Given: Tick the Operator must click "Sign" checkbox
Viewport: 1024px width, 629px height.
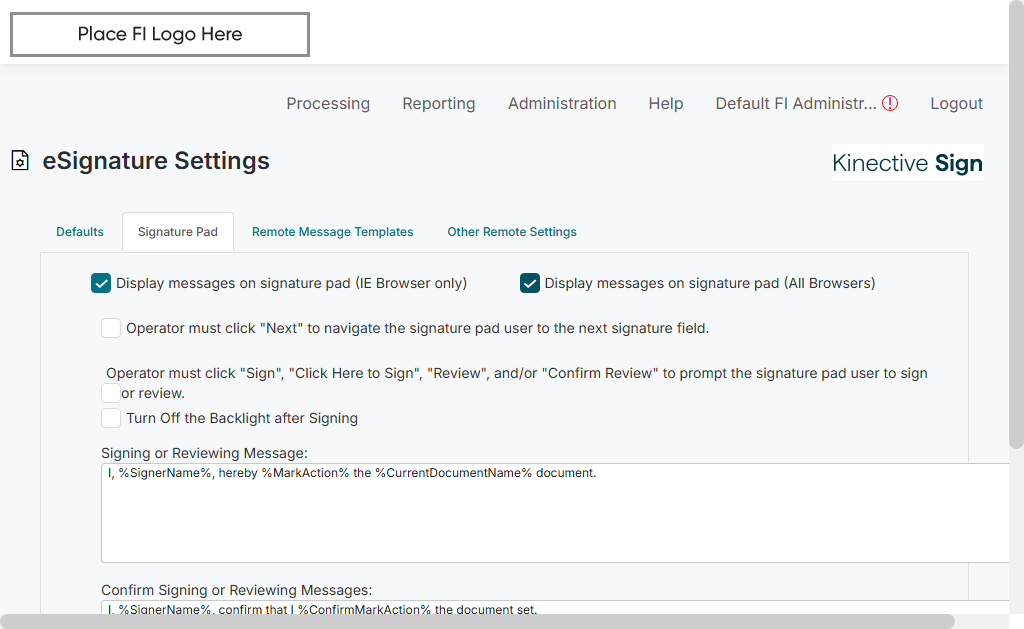Looking at the screenshot, I should [111, 393].
